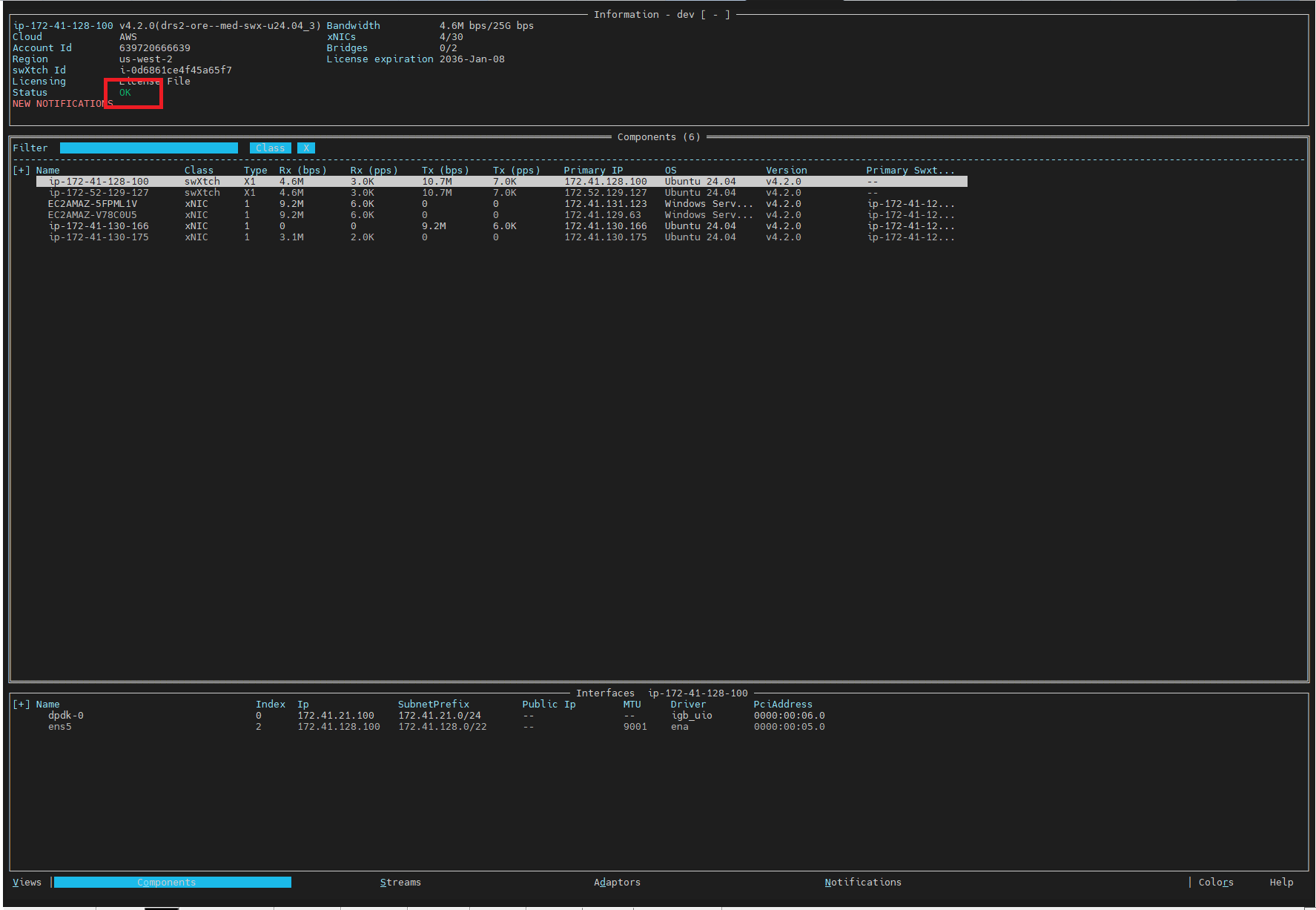Open the Colors settings
The height and width of the screenshot is (910, 1316).
1216,883
